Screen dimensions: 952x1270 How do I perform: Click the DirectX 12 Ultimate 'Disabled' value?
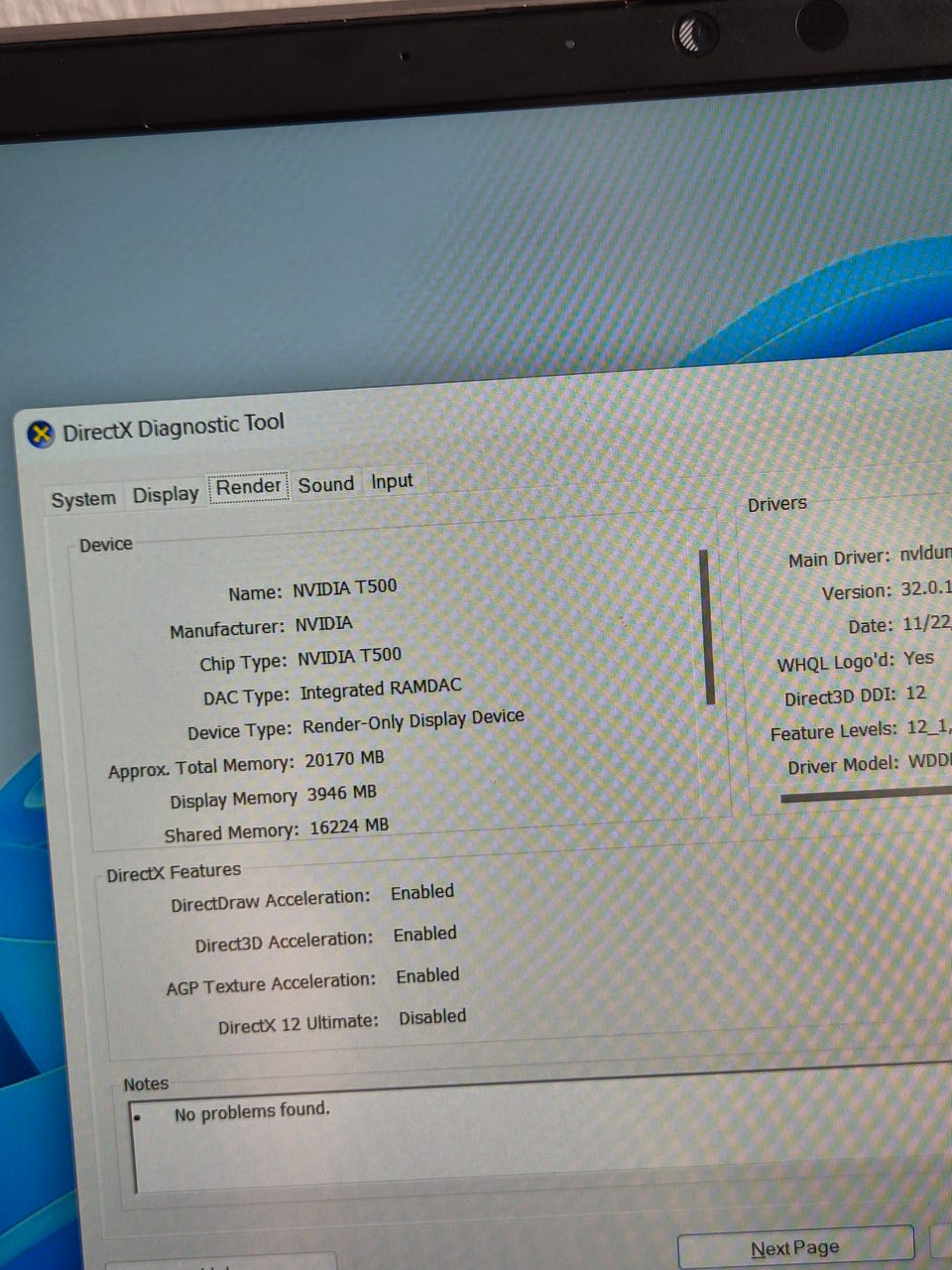(432, 1017)
